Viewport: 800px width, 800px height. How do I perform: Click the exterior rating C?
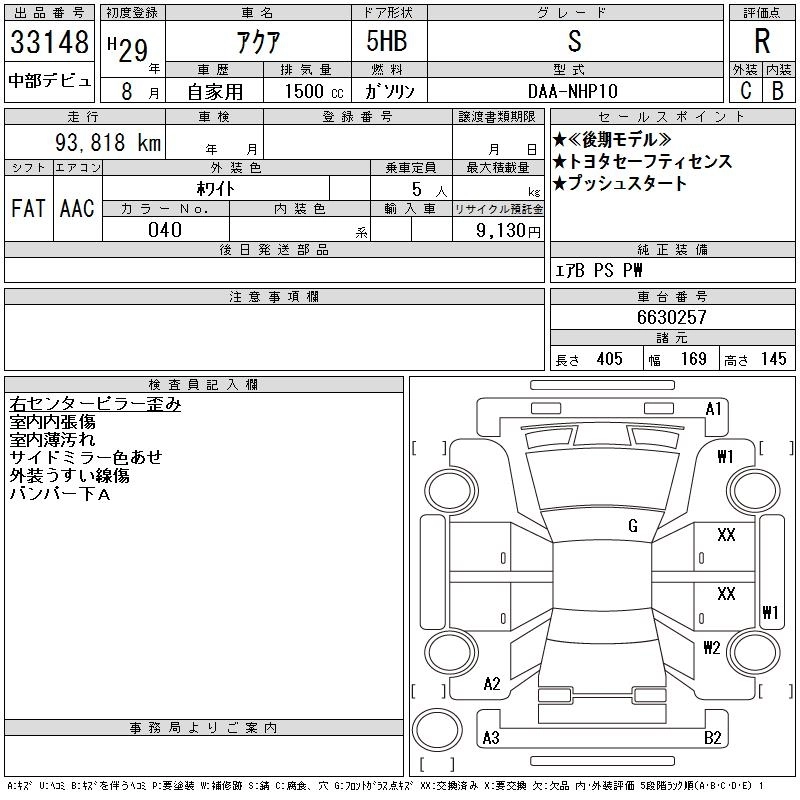pos(745,90)
